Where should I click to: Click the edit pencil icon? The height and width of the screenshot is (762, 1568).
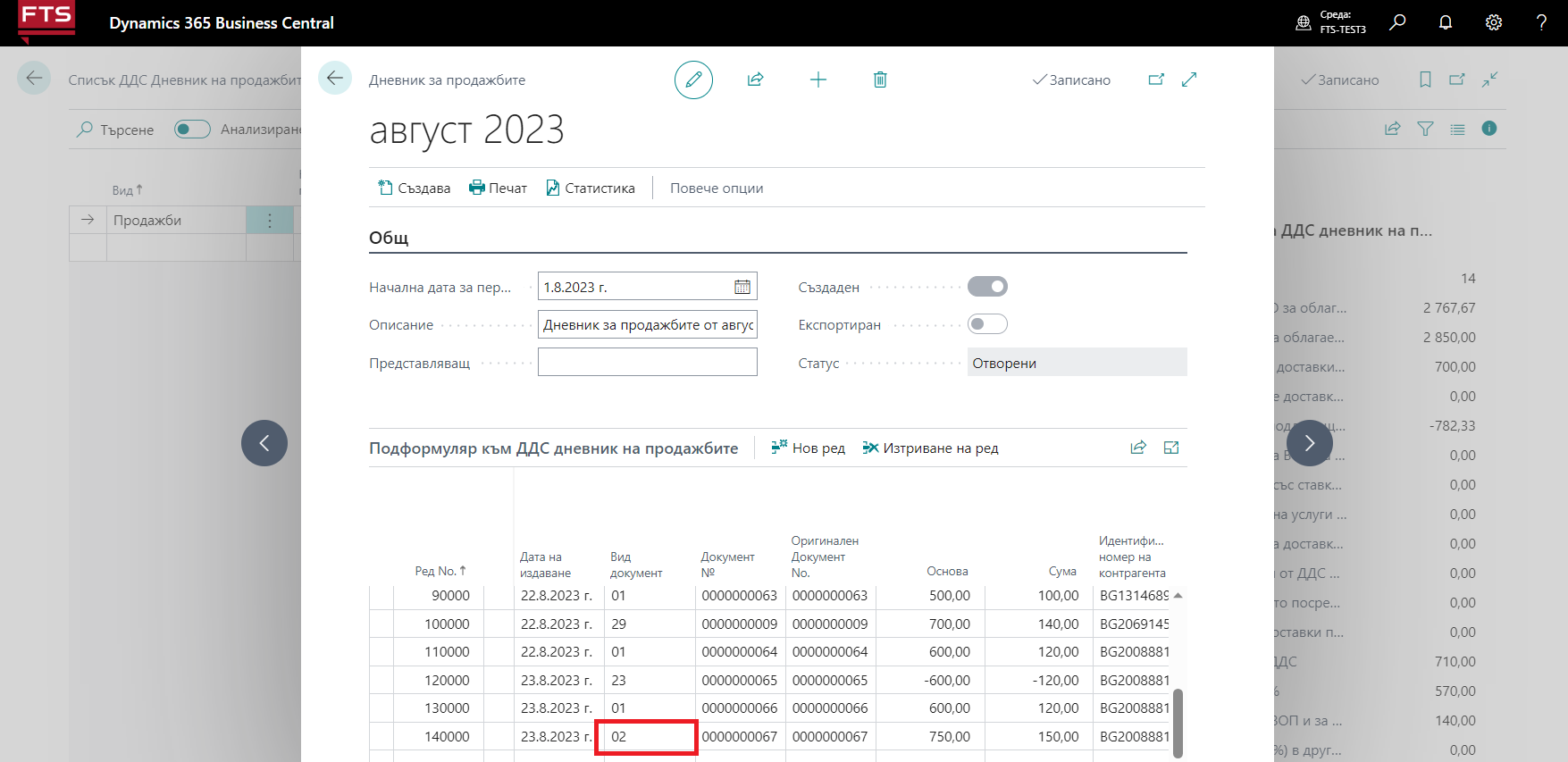click(x=693, y=80)
